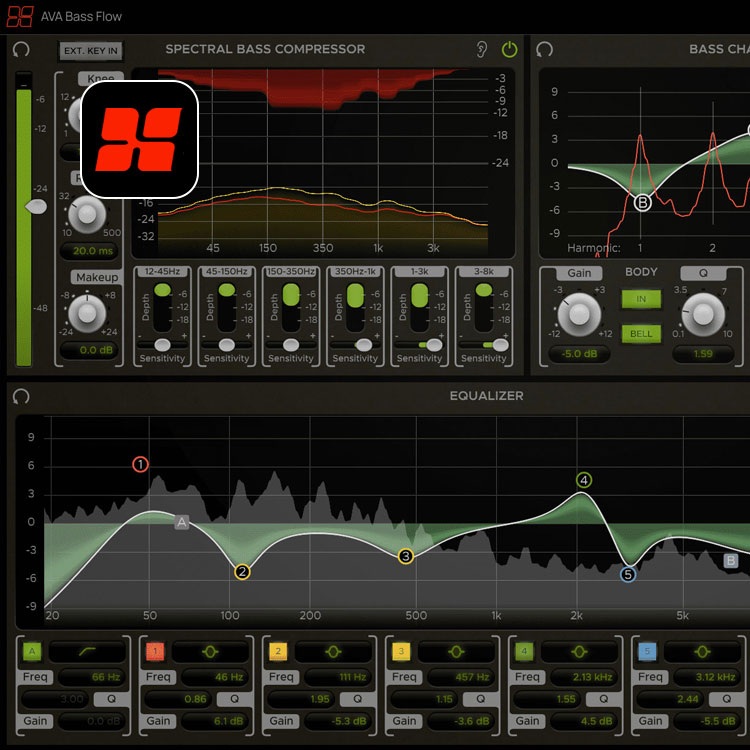This screenshot has height=750, width=750.
Task: Click the headphone solo icon beside Equalizer
Action: coord(21,396)
